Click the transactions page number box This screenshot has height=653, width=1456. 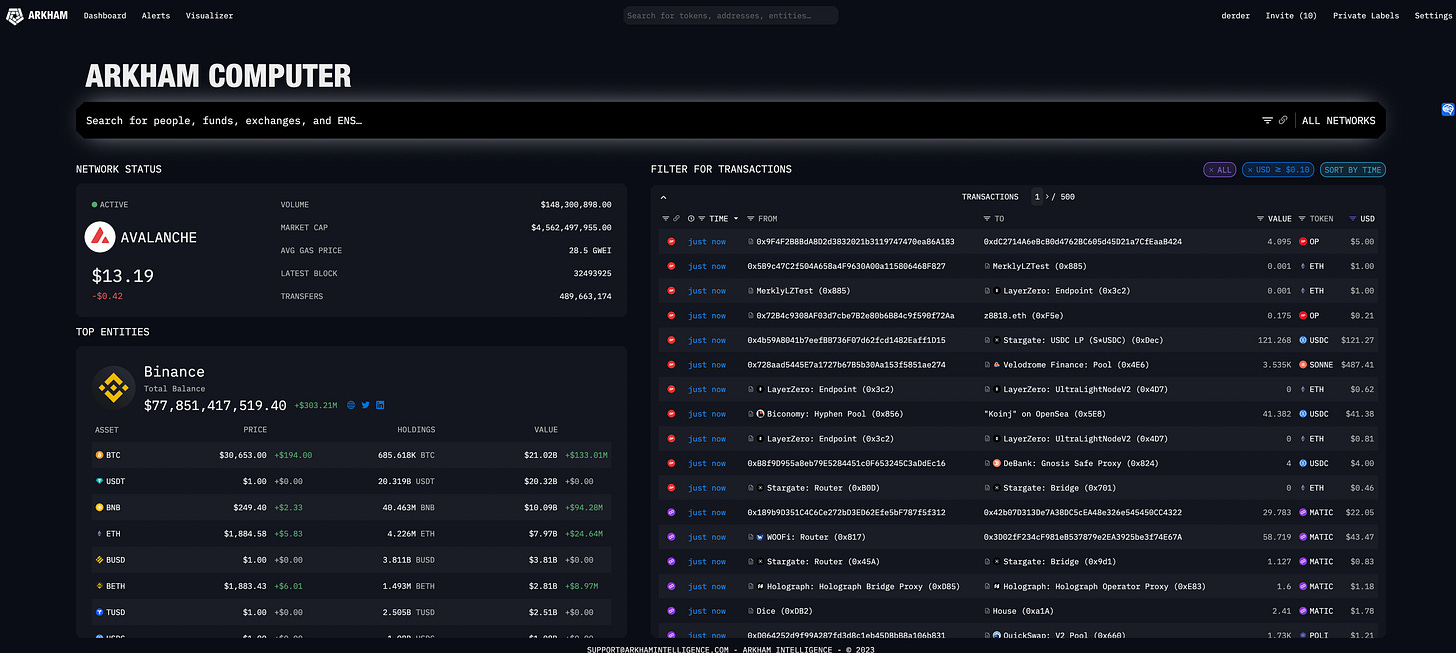click(1038, 197)
